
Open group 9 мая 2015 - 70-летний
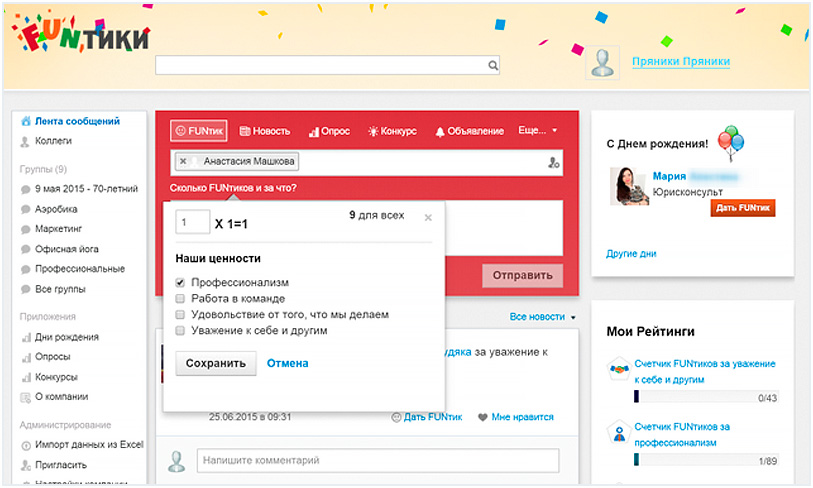[x=86, y=189]
